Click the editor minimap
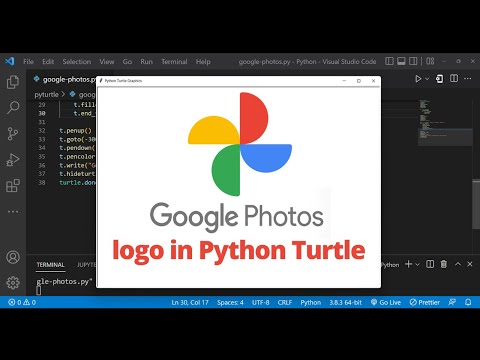This screenshot has width=480, height=360. click(445, 123)
